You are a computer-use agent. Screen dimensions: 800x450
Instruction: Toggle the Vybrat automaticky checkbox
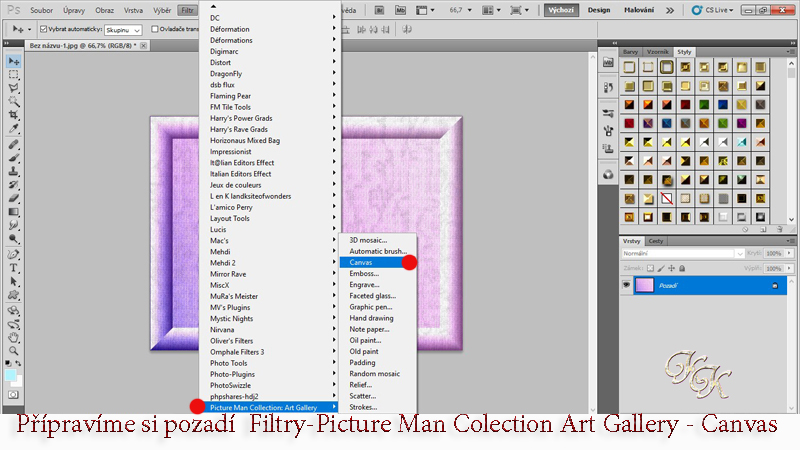tap(43, 29)
